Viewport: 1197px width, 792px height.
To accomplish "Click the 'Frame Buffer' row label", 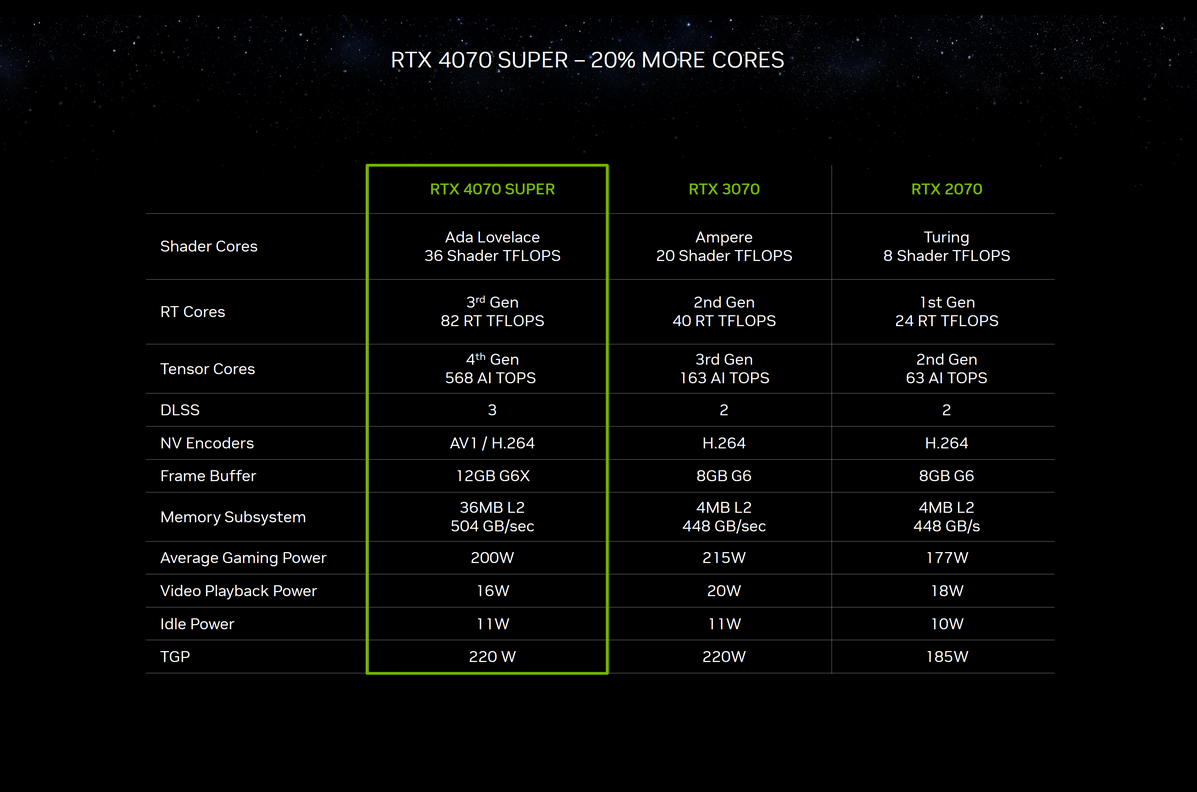I will click(x=208, y=476).
